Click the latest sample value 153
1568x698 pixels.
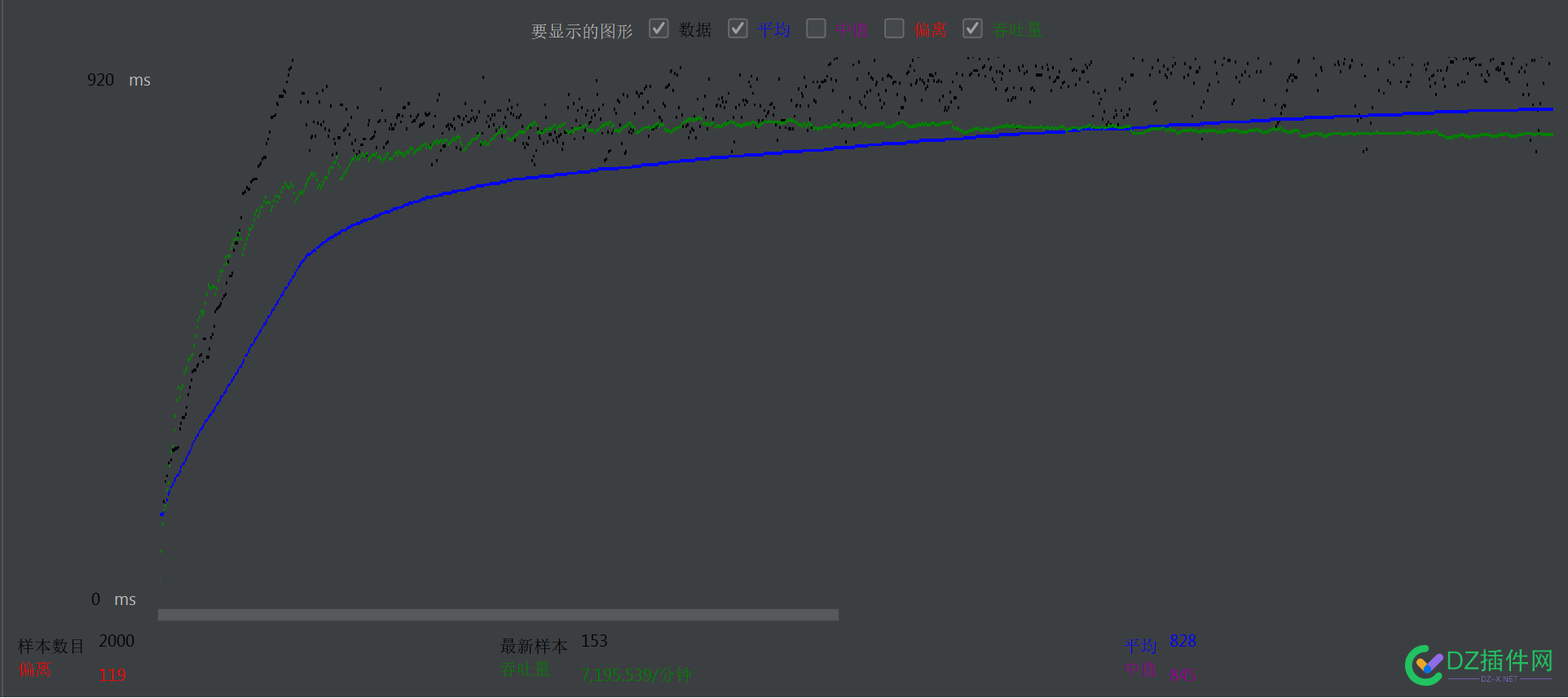pyautogui.click(x=594, y=641)
